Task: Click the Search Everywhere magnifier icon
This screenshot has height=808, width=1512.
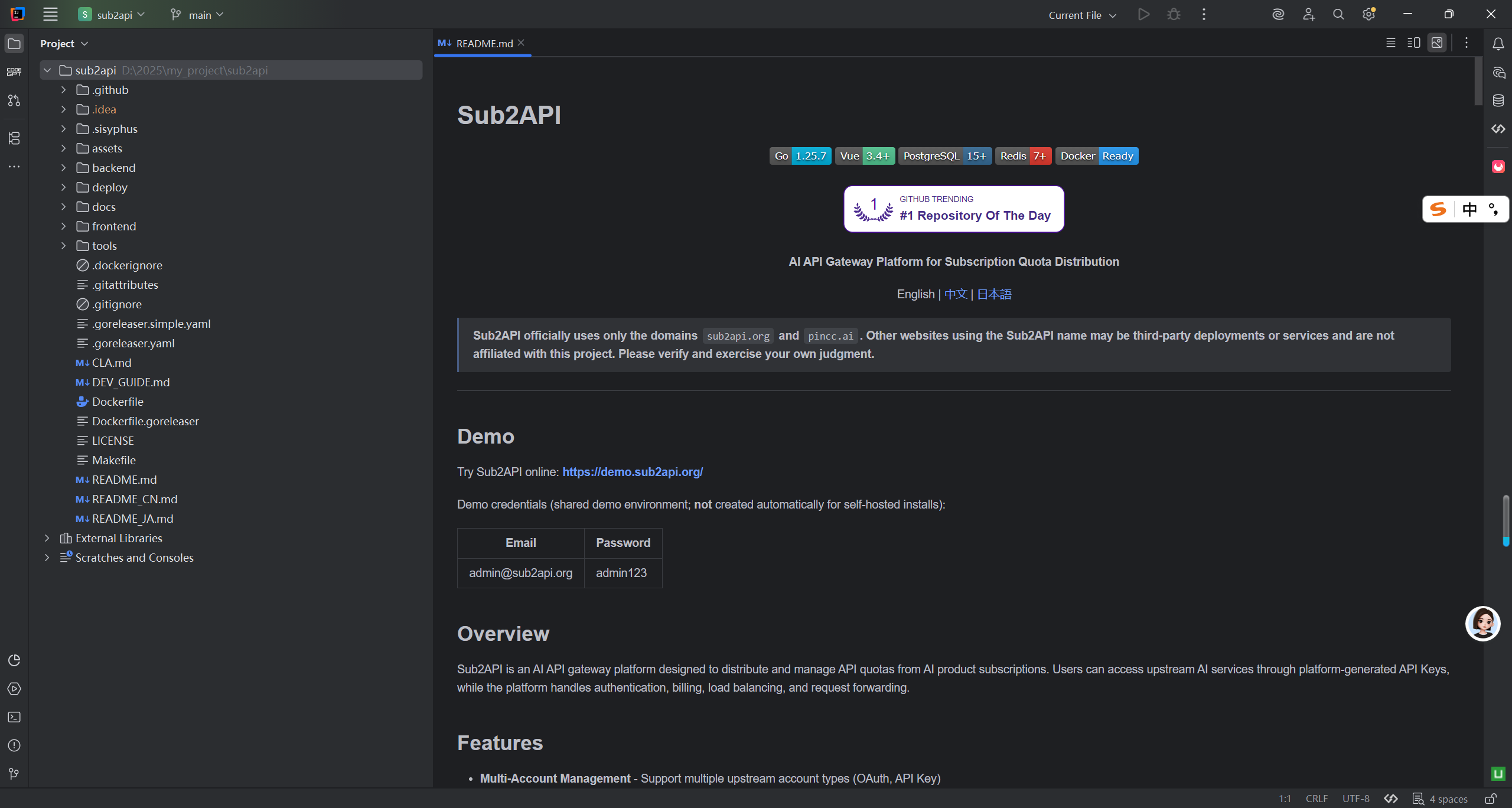Action: pos(1338,15)
